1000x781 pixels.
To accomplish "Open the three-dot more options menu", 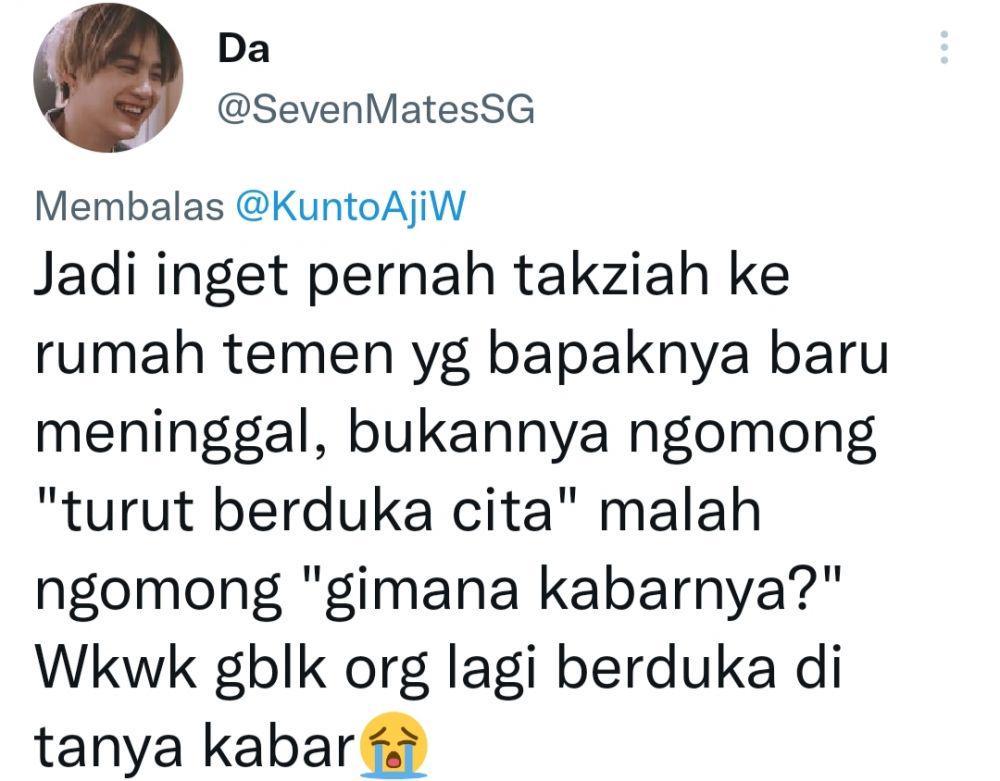I will [x=944, y=47].
